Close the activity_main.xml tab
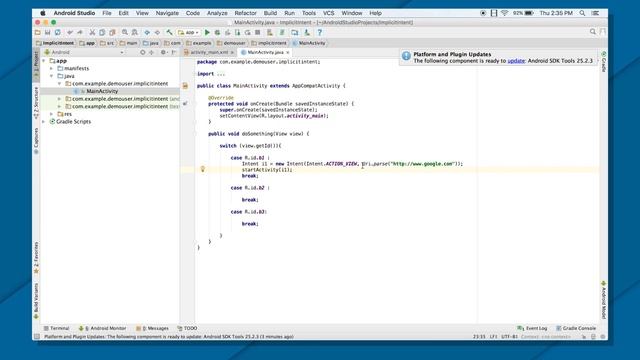 [232, 52]
